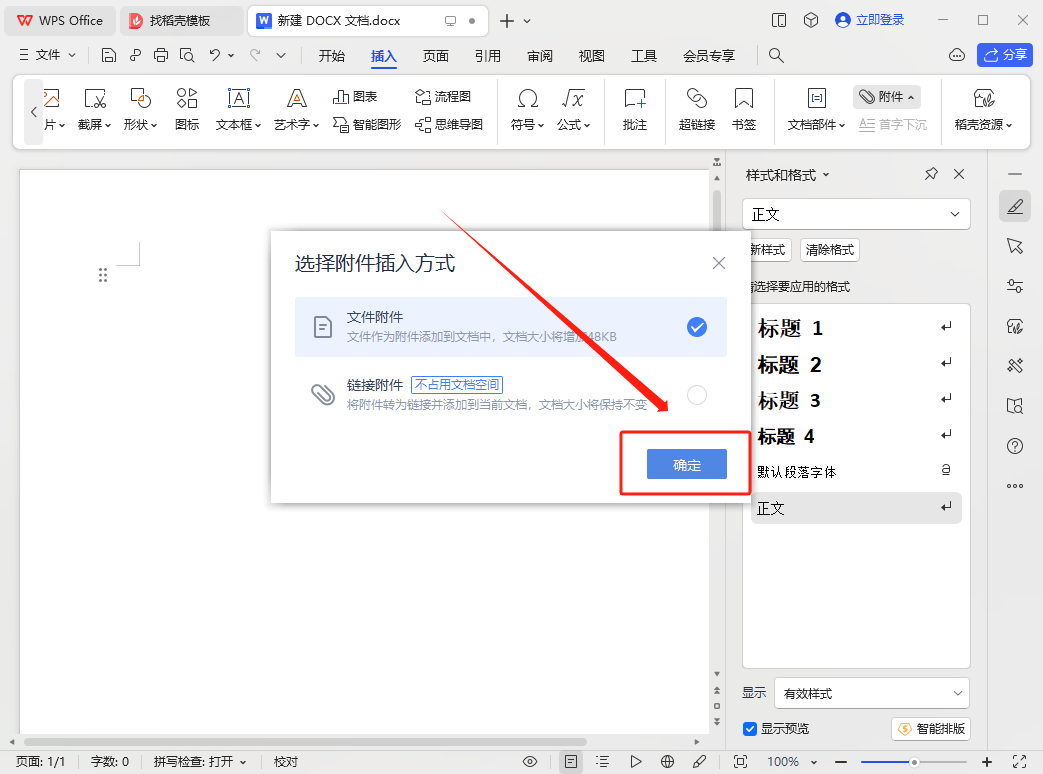Open the Shapes (形状) tool
The image size is (1043, 774).
(x=140, y=109)
